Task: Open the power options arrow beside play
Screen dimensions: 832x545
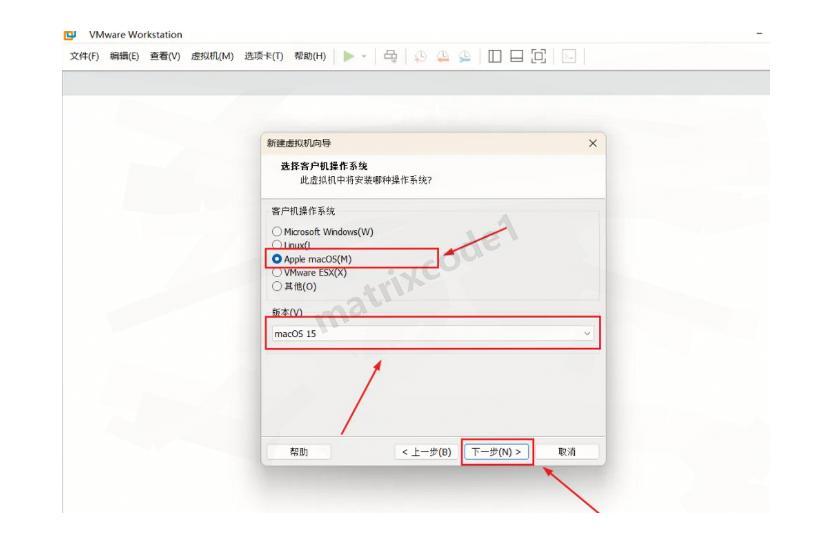Action: click(x=364, y=56)
